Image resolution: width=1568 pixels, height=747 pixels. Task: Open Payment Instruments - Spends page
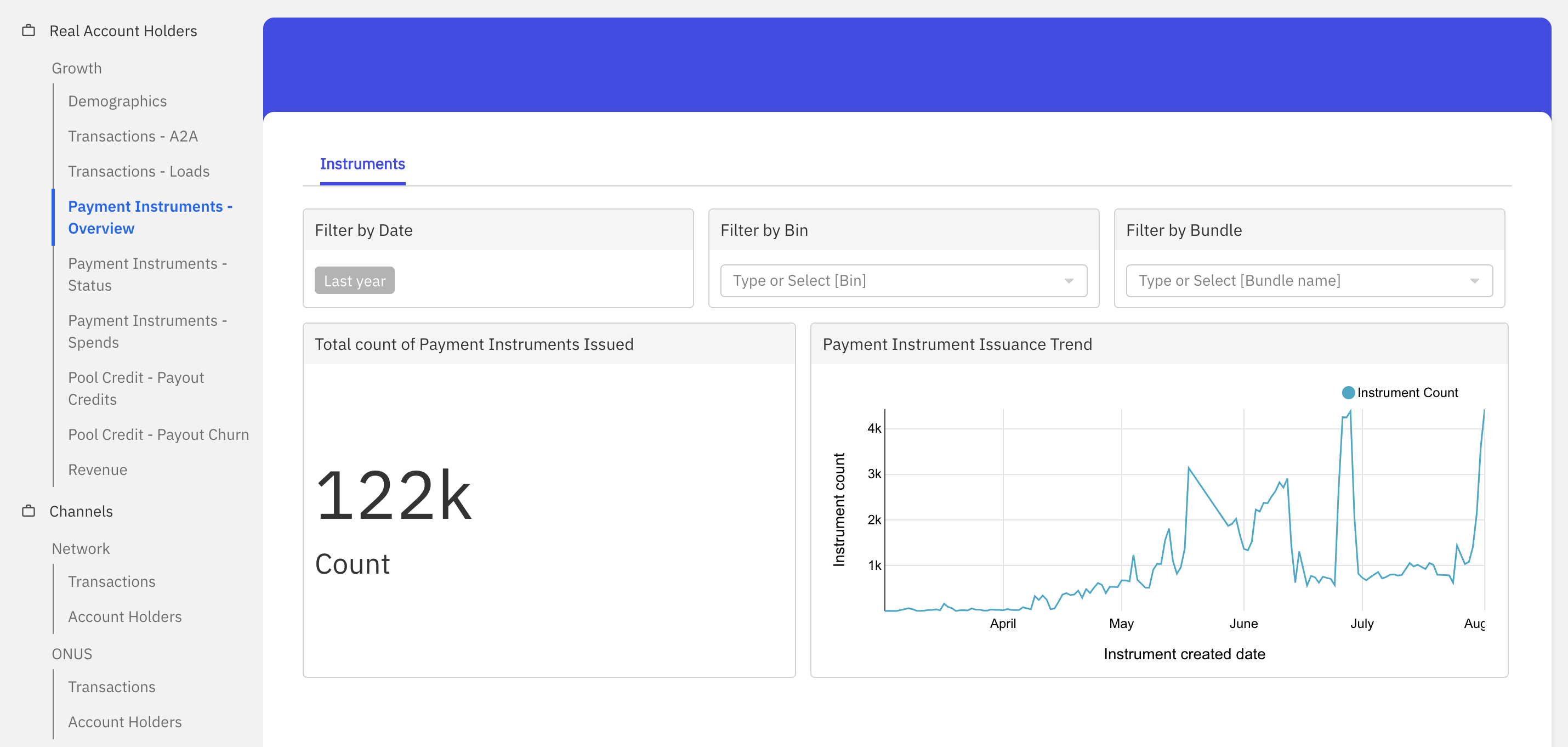click(x=147, y=331)
